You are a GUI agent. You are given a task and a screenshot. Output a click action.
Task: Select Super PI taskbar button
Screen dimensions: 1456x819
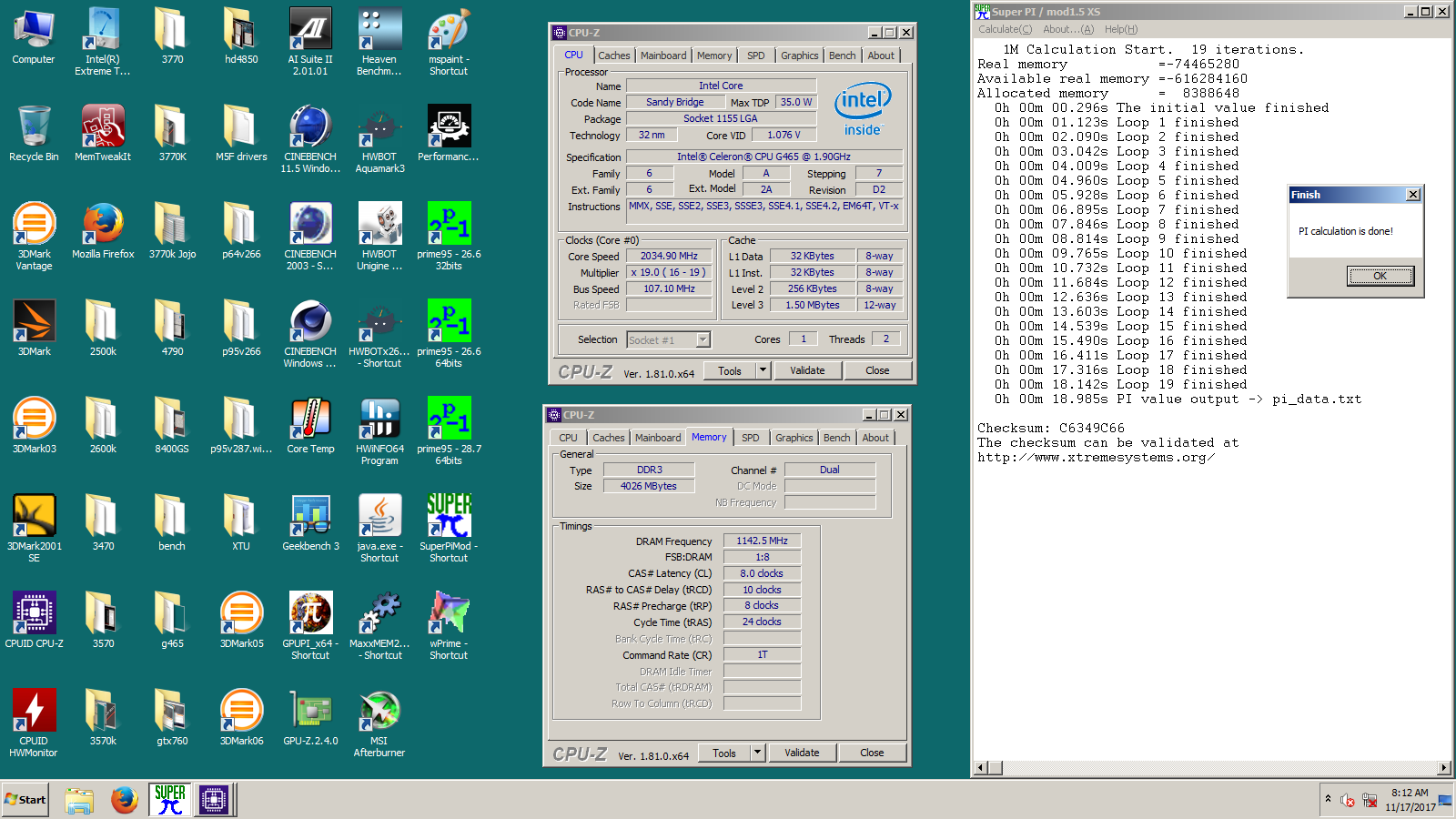point(170,800)
